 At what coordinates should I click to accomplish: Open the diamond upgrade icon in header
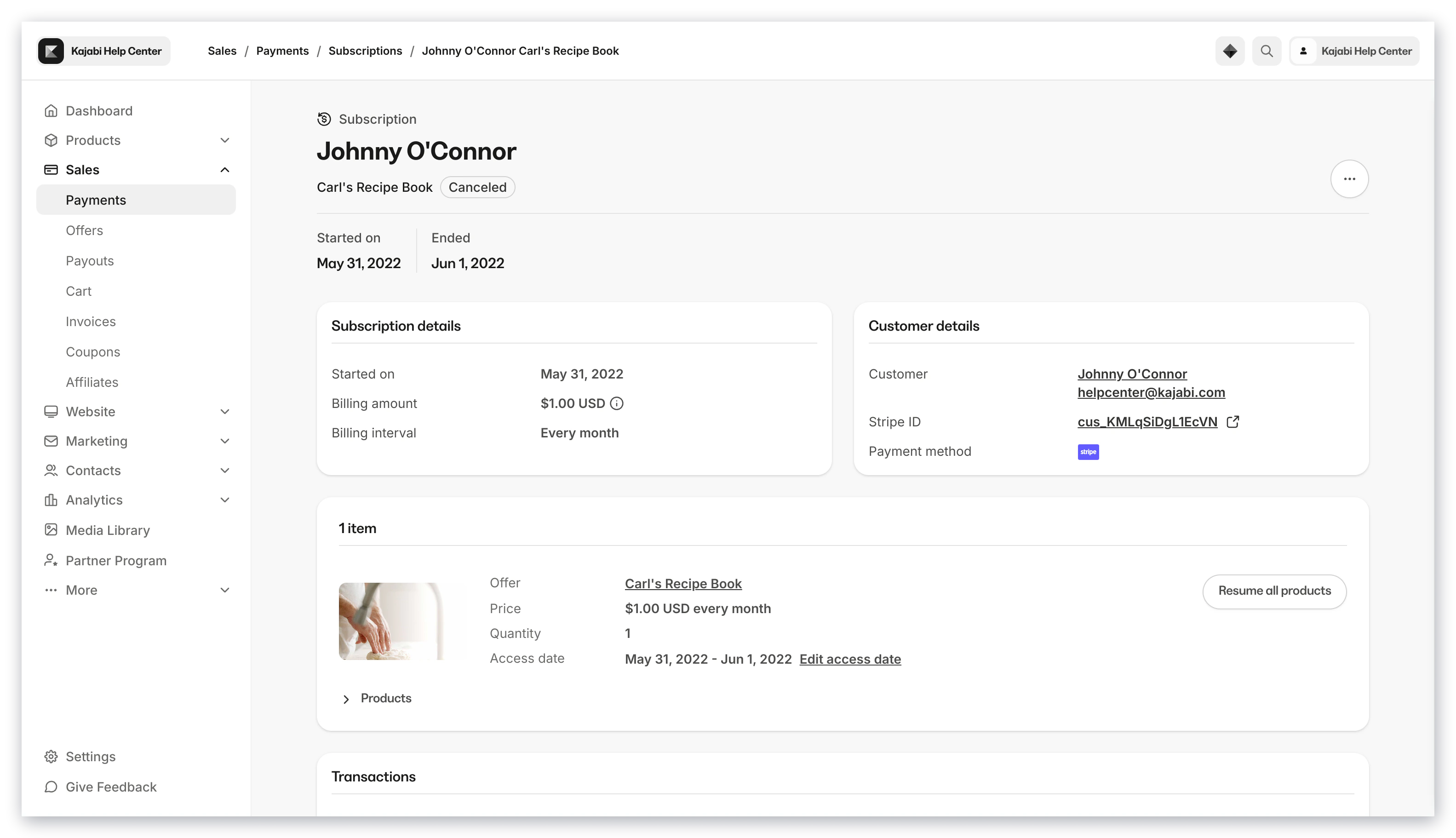[x=1230, y=51]
